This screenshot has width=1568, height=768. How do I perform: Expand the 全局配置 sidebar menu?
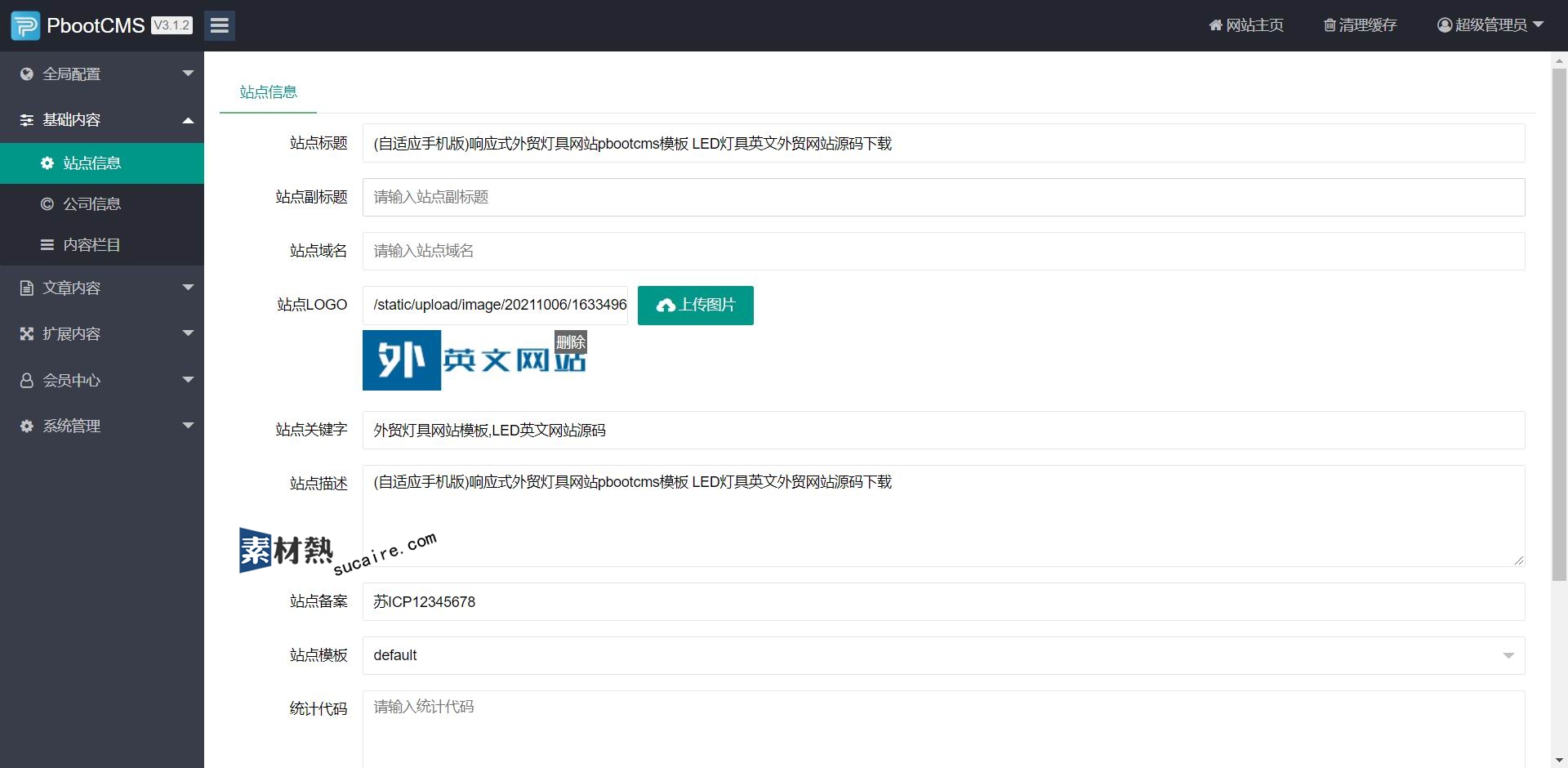102,74
